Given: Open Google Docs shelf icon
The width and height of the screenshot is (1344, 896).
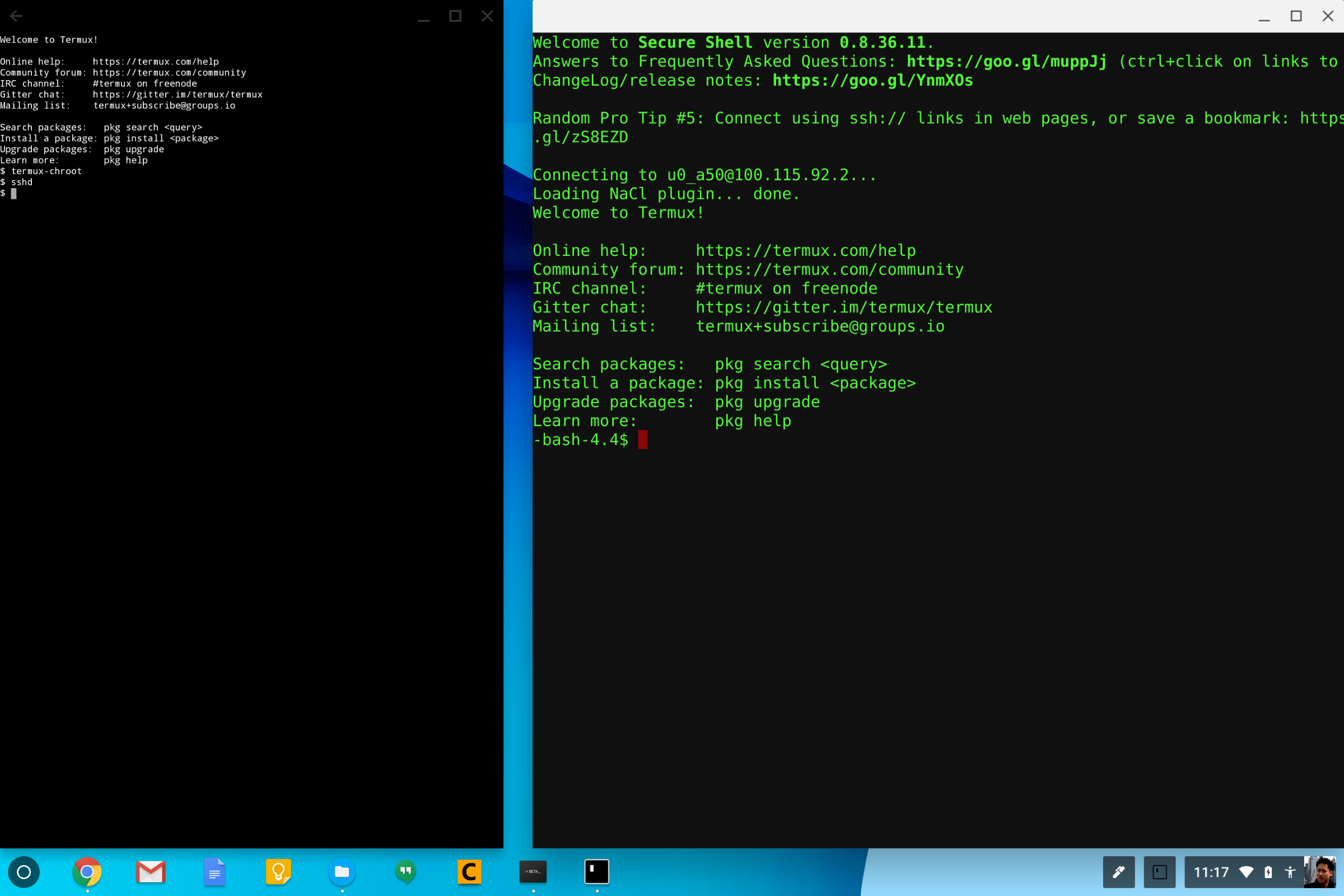Looking at the screenshot, I should pyautogui.click(x=214, y=872).
